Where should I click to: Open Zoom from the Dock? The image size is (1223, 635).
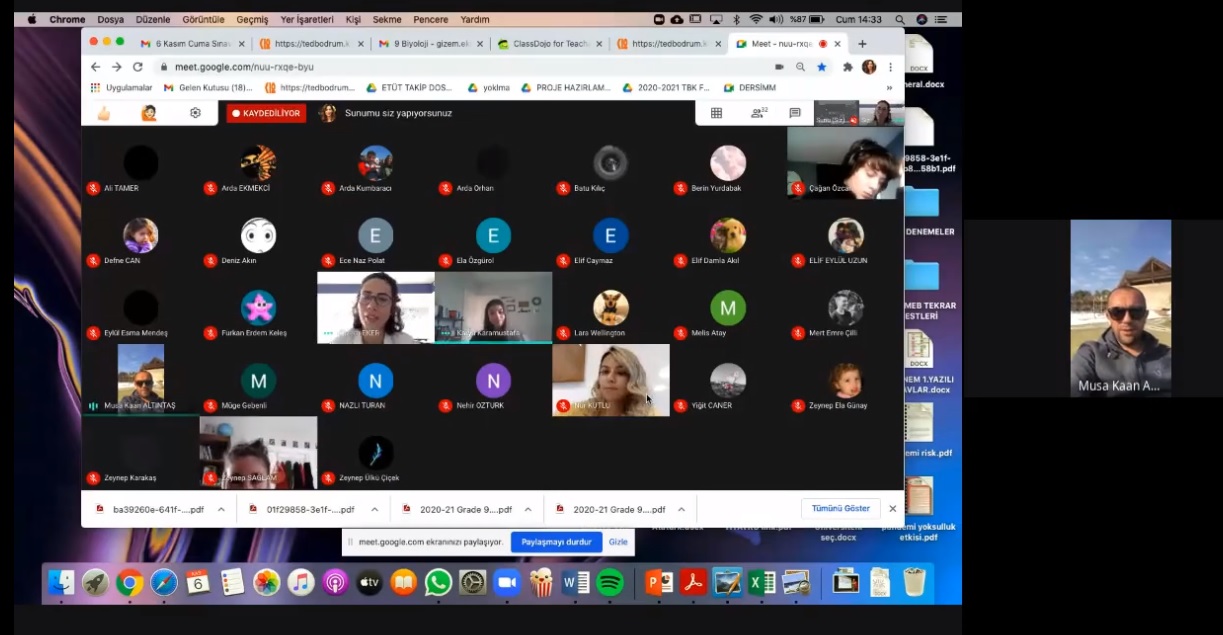(507, 583)
